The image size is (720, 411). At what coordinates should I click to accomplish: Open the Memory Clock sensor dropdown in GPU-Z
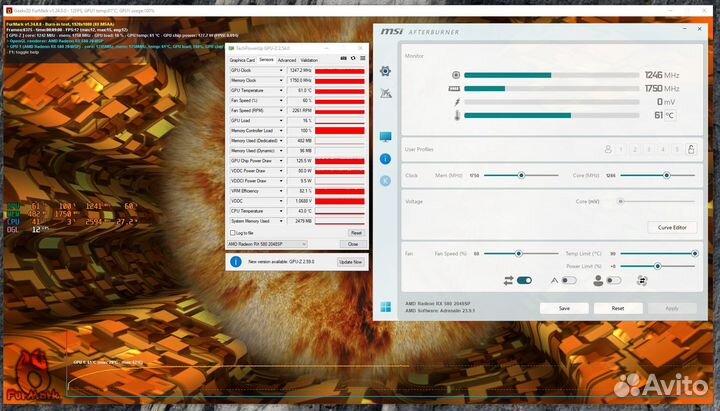(x=281, y=80)
